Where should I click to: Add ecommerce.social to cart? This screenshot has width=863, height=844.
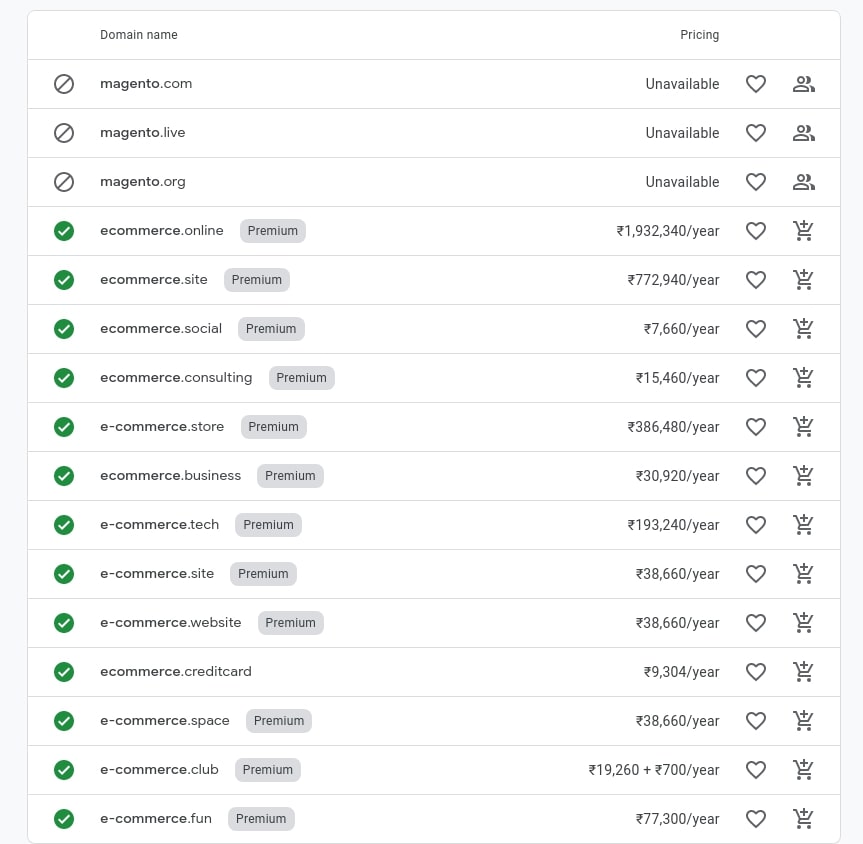point(804,329)
